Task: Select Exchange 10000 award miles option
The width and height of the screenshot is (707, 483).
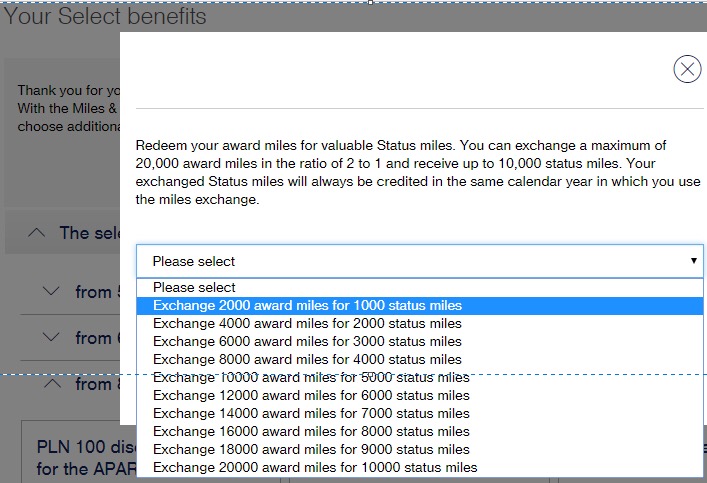Action: point(419,377)
